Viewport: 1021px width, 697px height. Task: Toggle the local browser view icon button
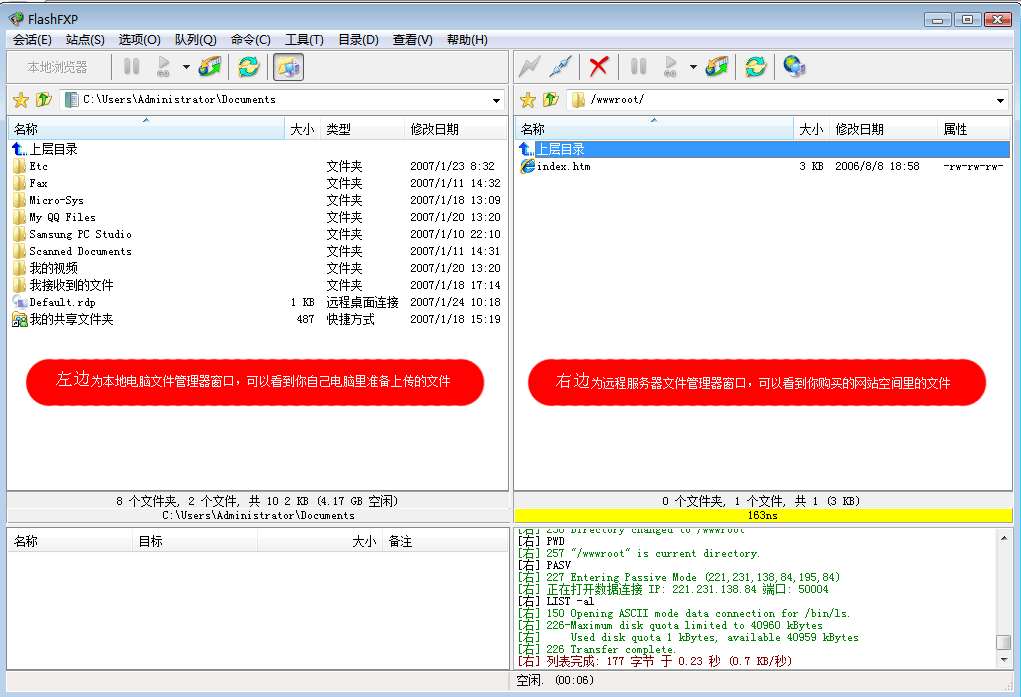pyautogui.click(x=288, y=67)
